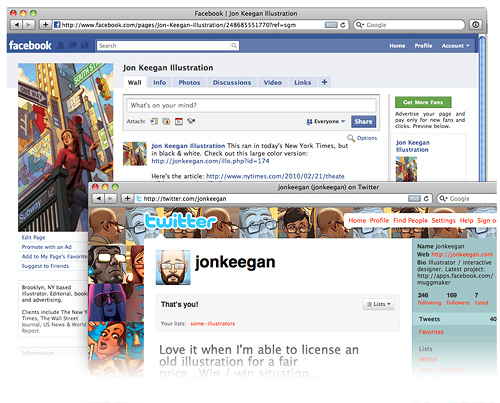500x403 pixels.
Task: Open Favorites in Twitter sidebar
Action: pos(431,332)
